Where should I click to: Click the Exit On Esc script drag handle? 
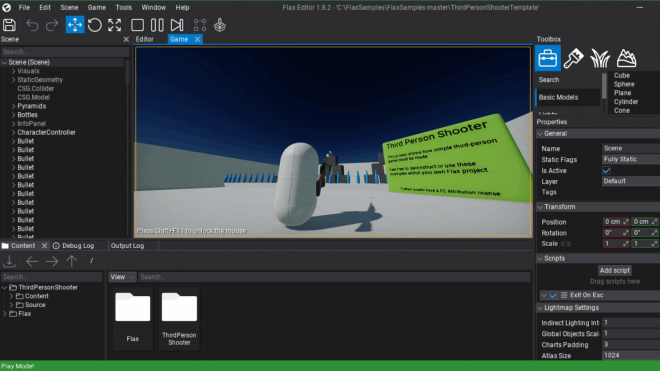tap(564, 295)
